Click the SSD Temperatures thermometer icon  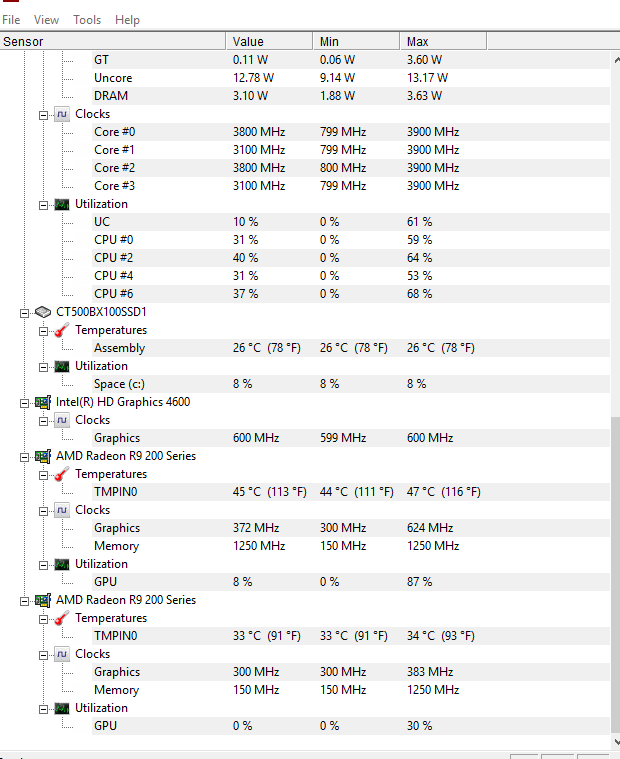pos(62,330)
